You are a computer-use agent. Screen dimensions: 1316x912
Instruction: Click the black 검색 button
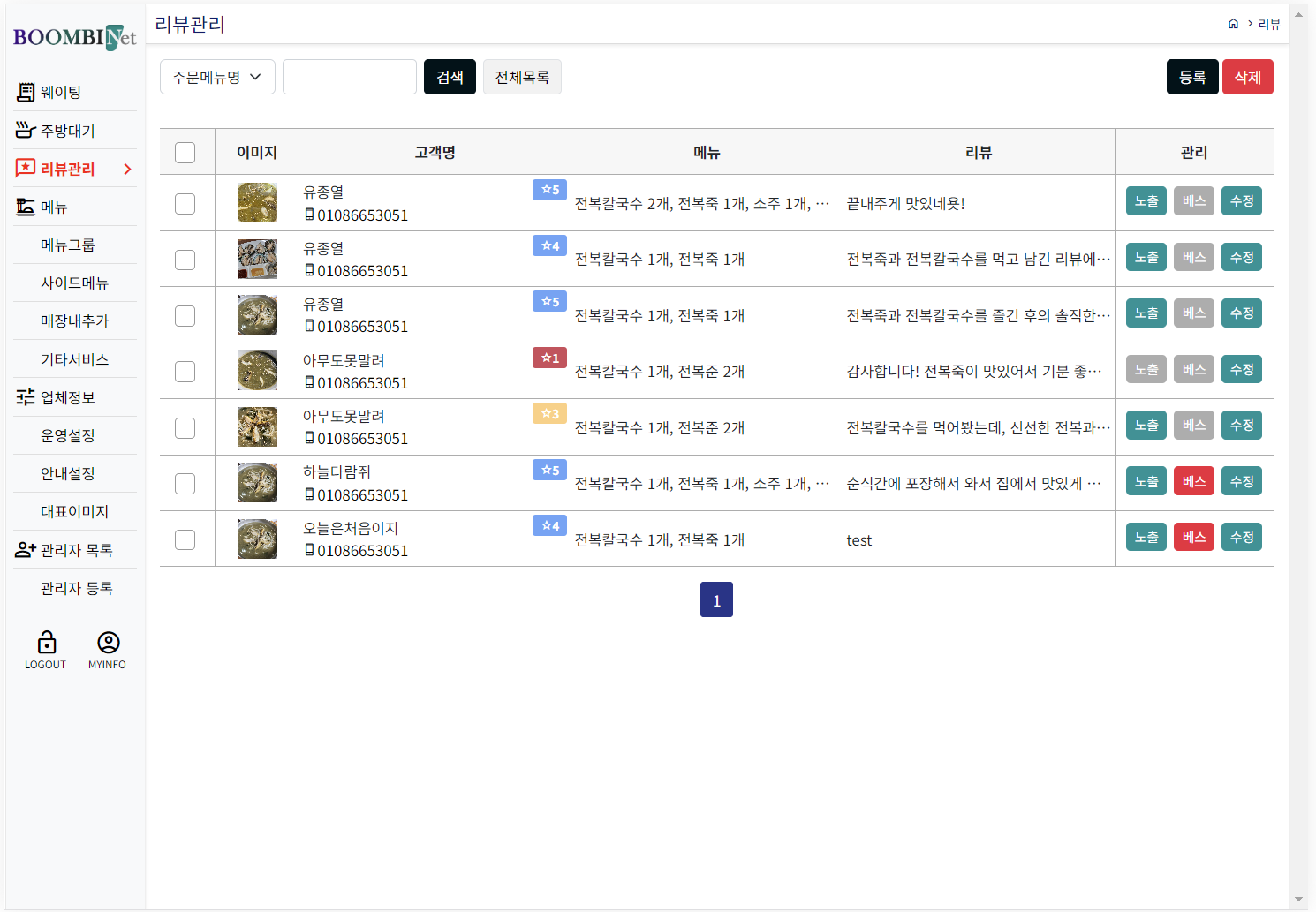pyautogui.click(x=450, y=77)
